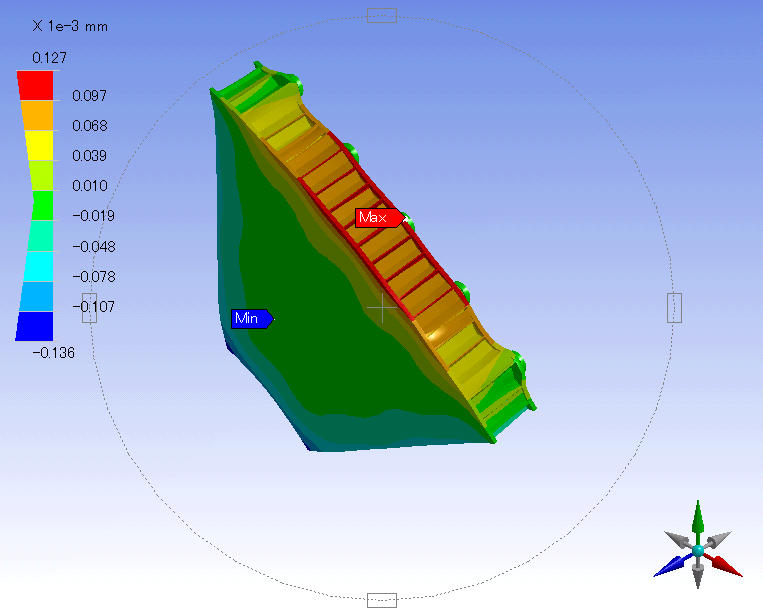Click the legend value 0.097

[x=89, y=96]
